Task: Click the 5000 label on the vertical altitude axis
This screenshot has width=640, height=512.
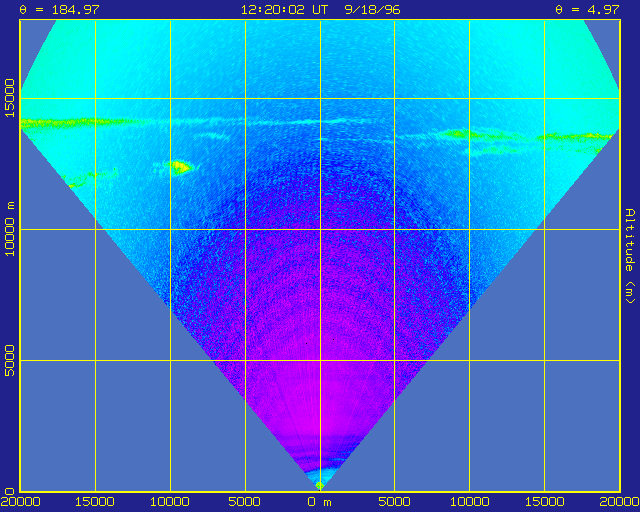Action: point(9,361)
